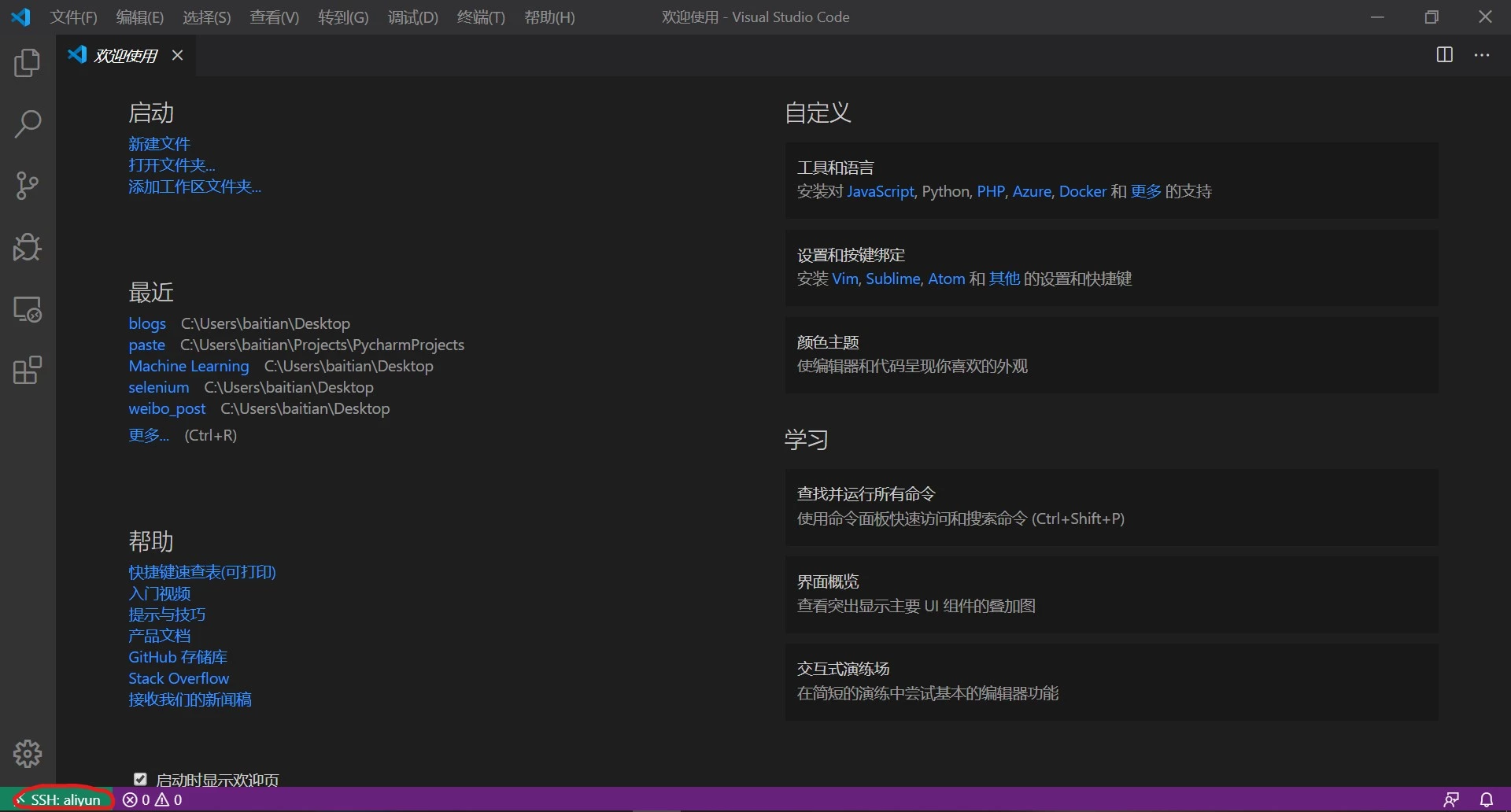The width and height of the screenshot is (1511, 812).
Task: Click the SSH: aliyun remote indicator
Action: (58, 799)
